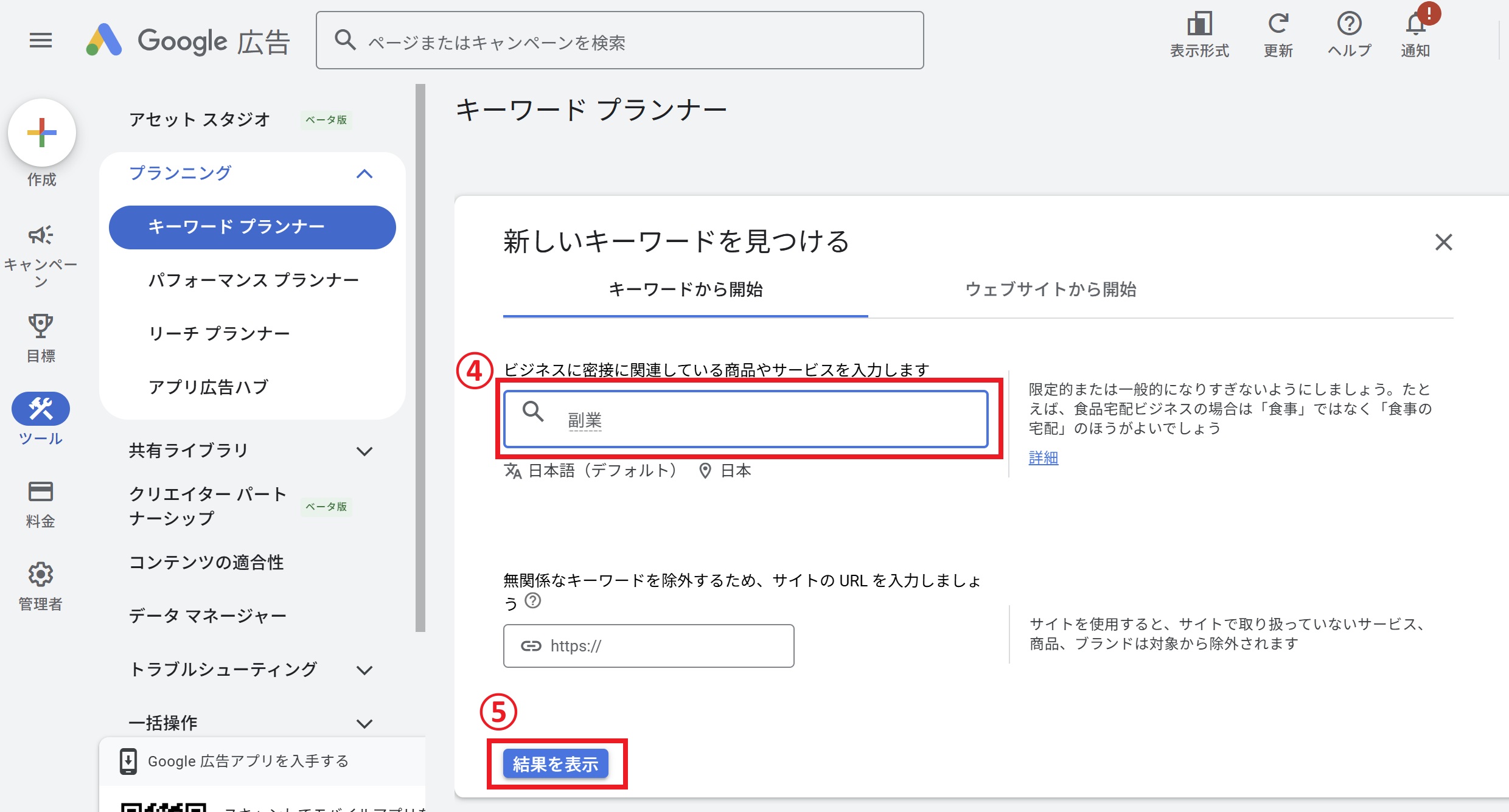Collapse the プランニング section chevron
The height and width of the screenshot is (812, 1509).
click(364, 174)
